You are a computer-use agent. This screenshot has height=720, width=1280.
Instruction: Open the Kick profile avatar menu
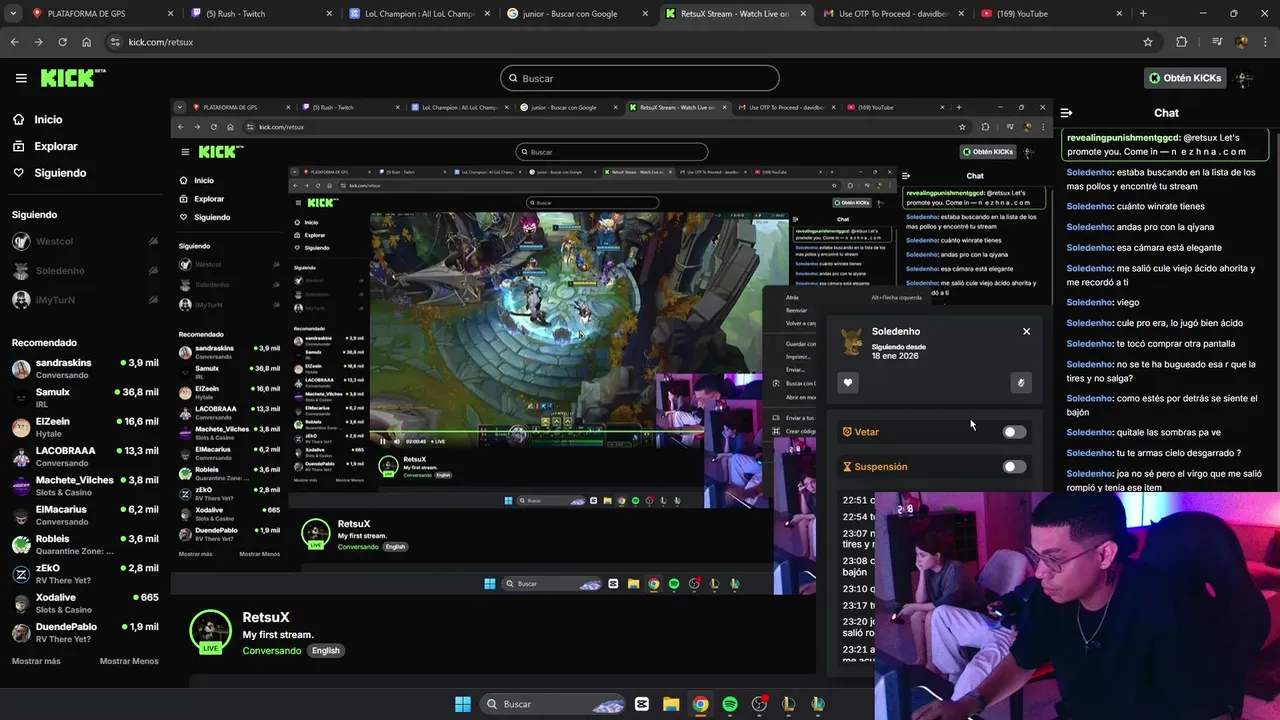coord(1244,78)
